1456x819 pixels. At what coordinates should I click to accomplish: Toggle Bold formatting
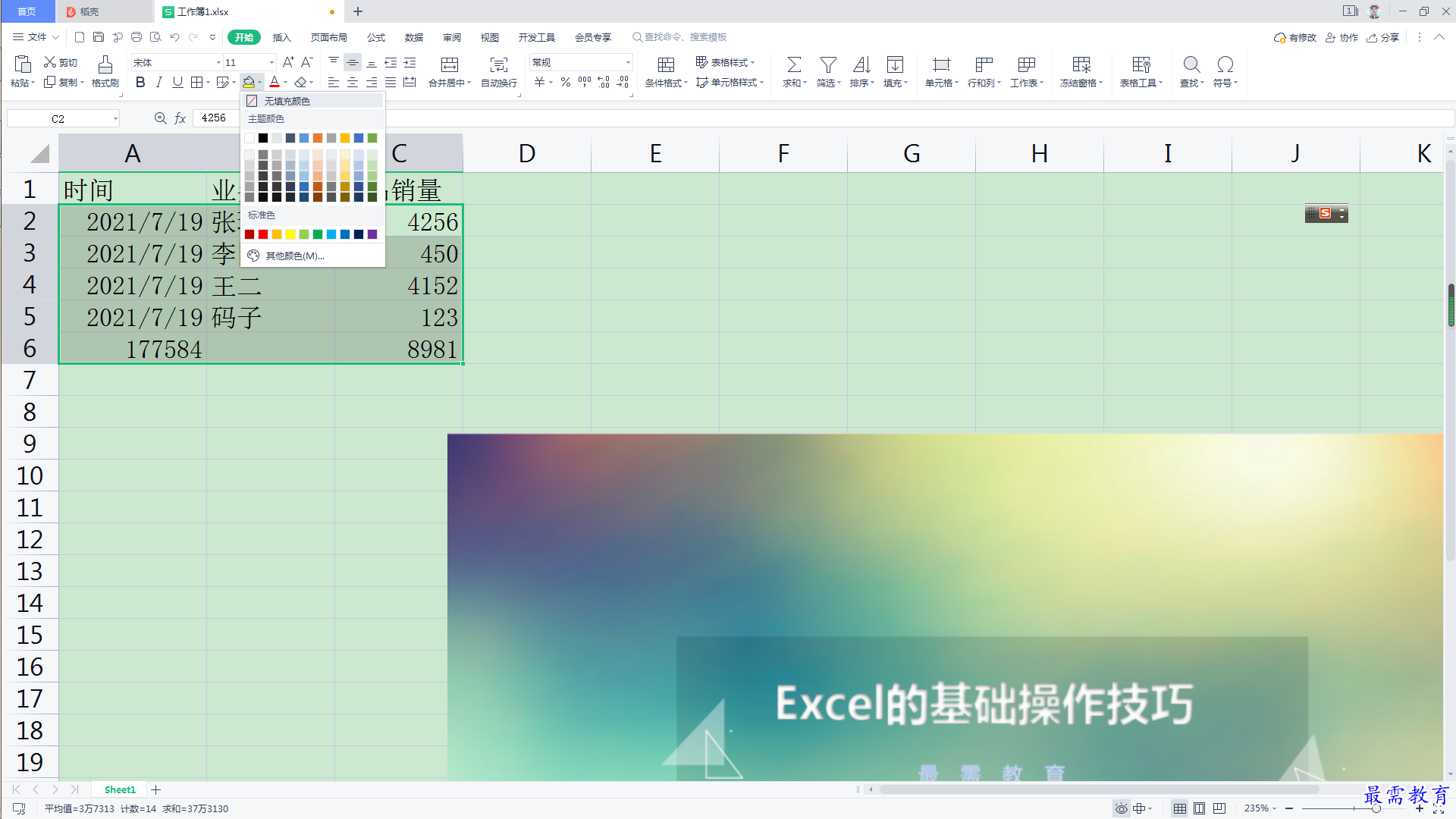[x=140, y=82]
